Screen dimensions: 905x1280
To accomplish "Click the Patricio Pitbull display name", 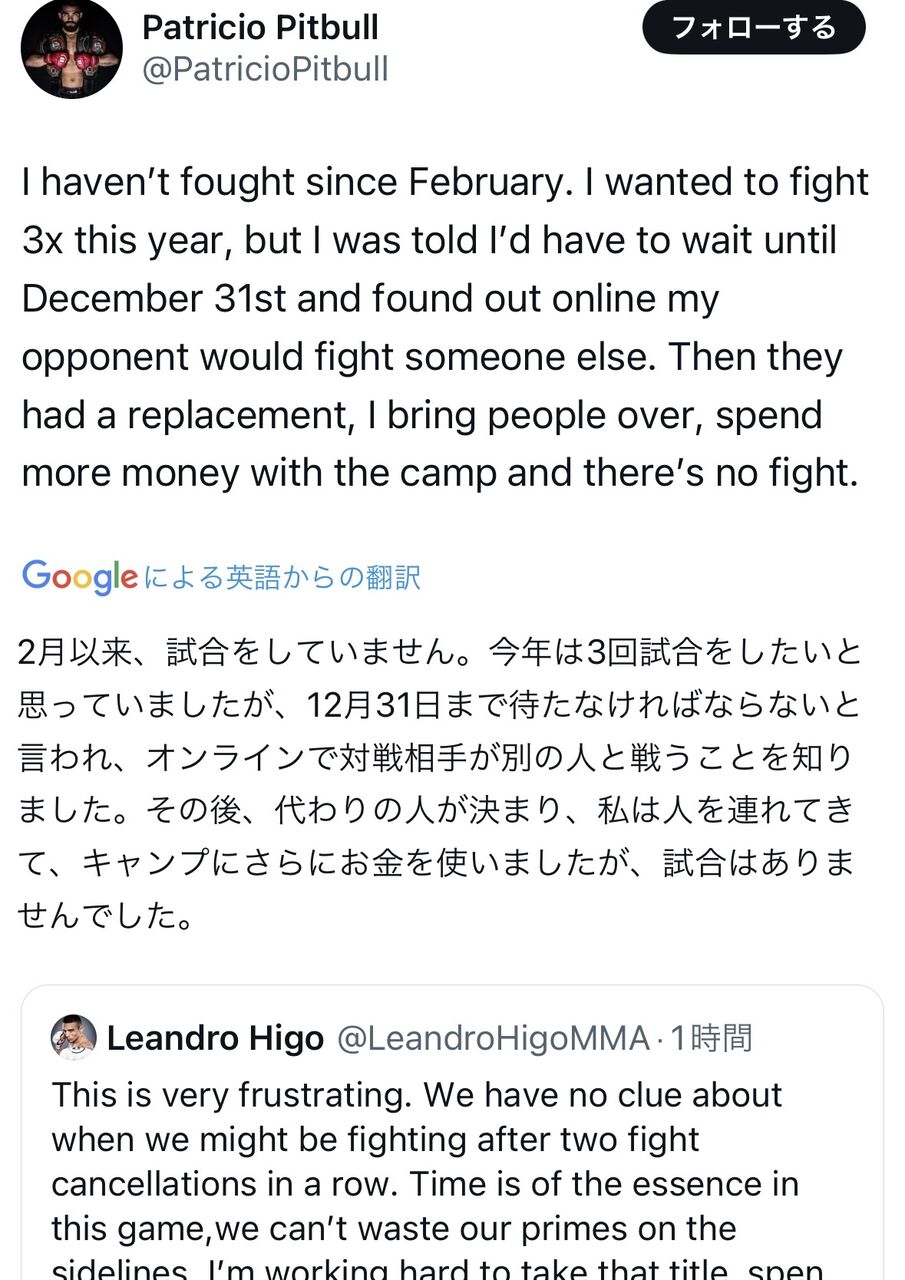I will coord(260,27).
